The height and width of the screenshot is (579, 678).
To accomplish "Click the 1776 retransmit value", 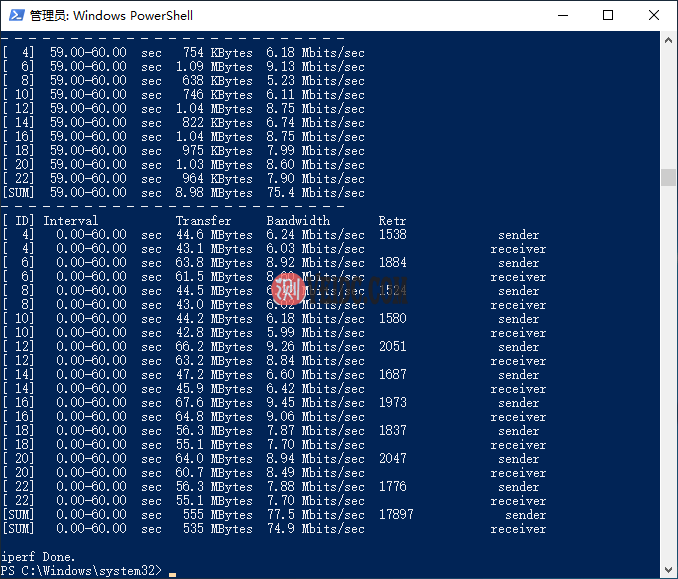I will click(x=393, y=486).
